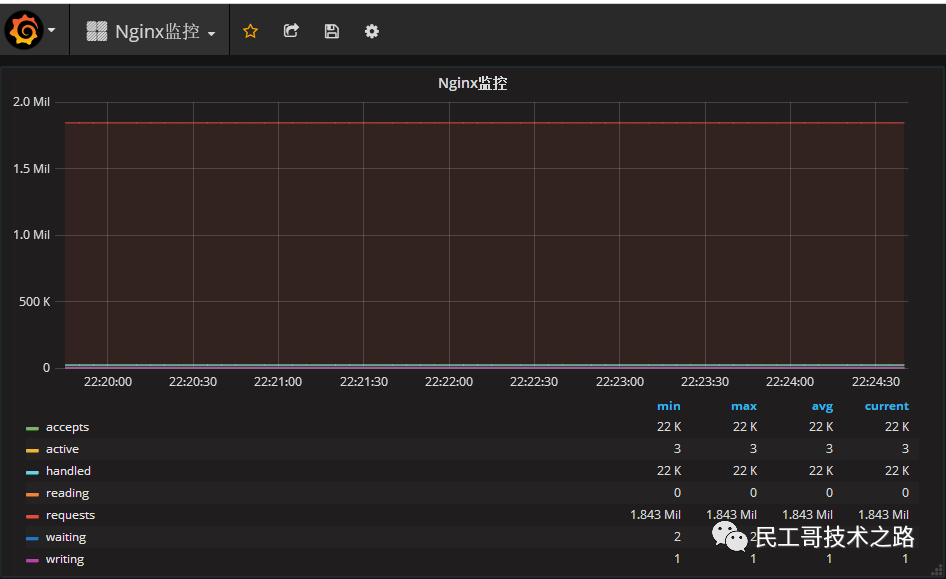Open color picker for accepts green swatch

click(x=32, y=428)
